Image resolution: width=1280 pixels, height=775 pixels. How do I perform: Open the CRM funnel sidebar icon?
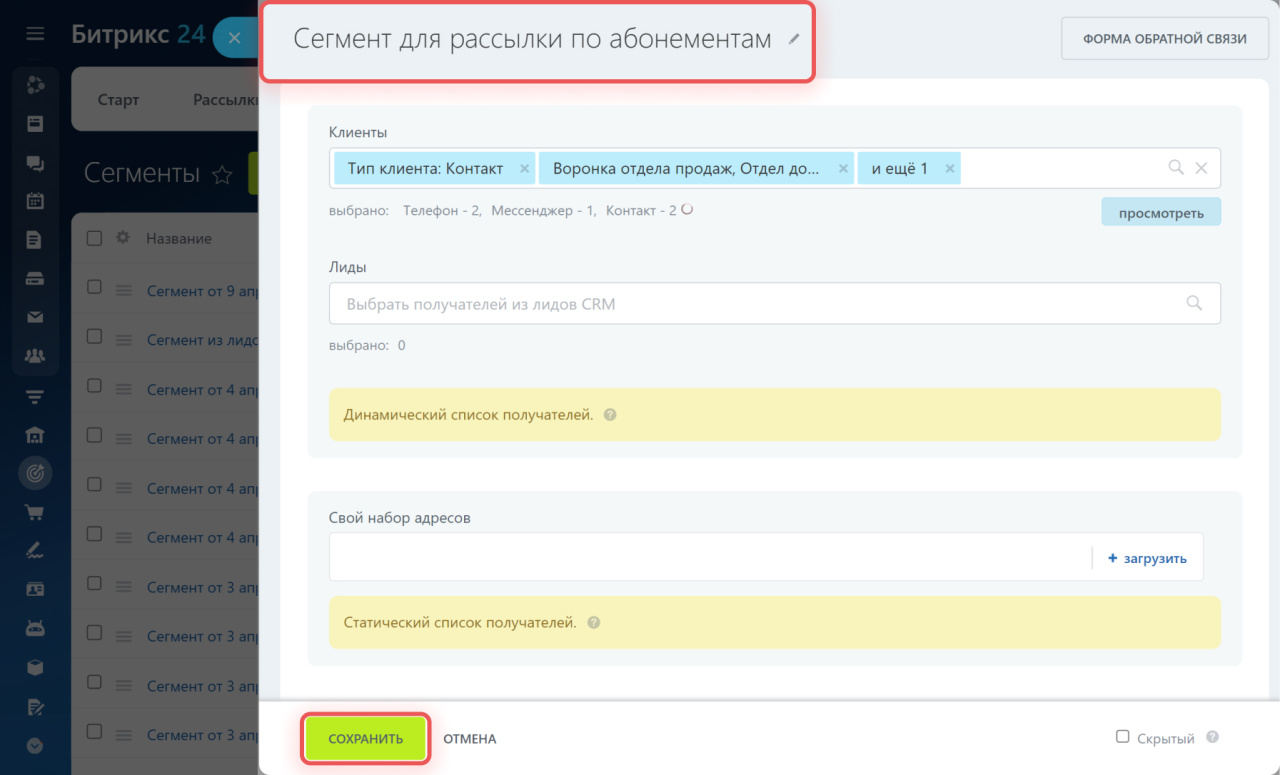coord(35,397)
